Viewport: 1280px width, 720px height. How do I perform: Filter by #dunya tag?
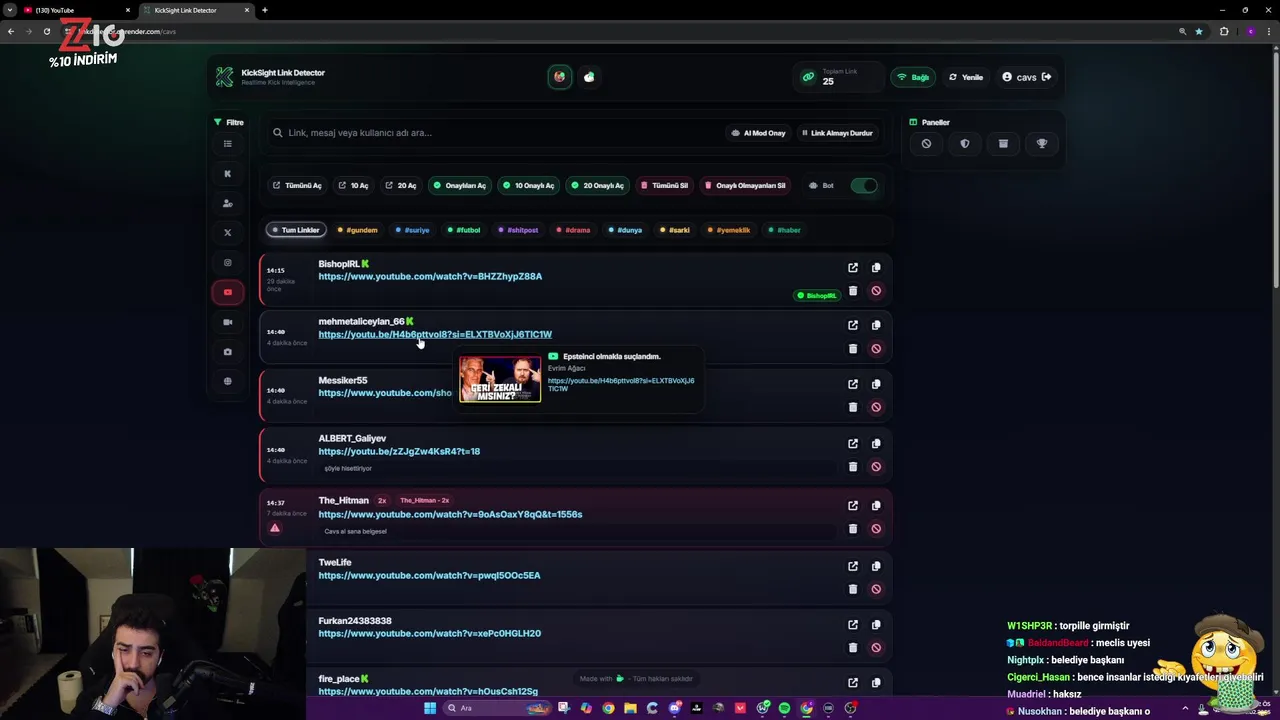click(625, 230)
